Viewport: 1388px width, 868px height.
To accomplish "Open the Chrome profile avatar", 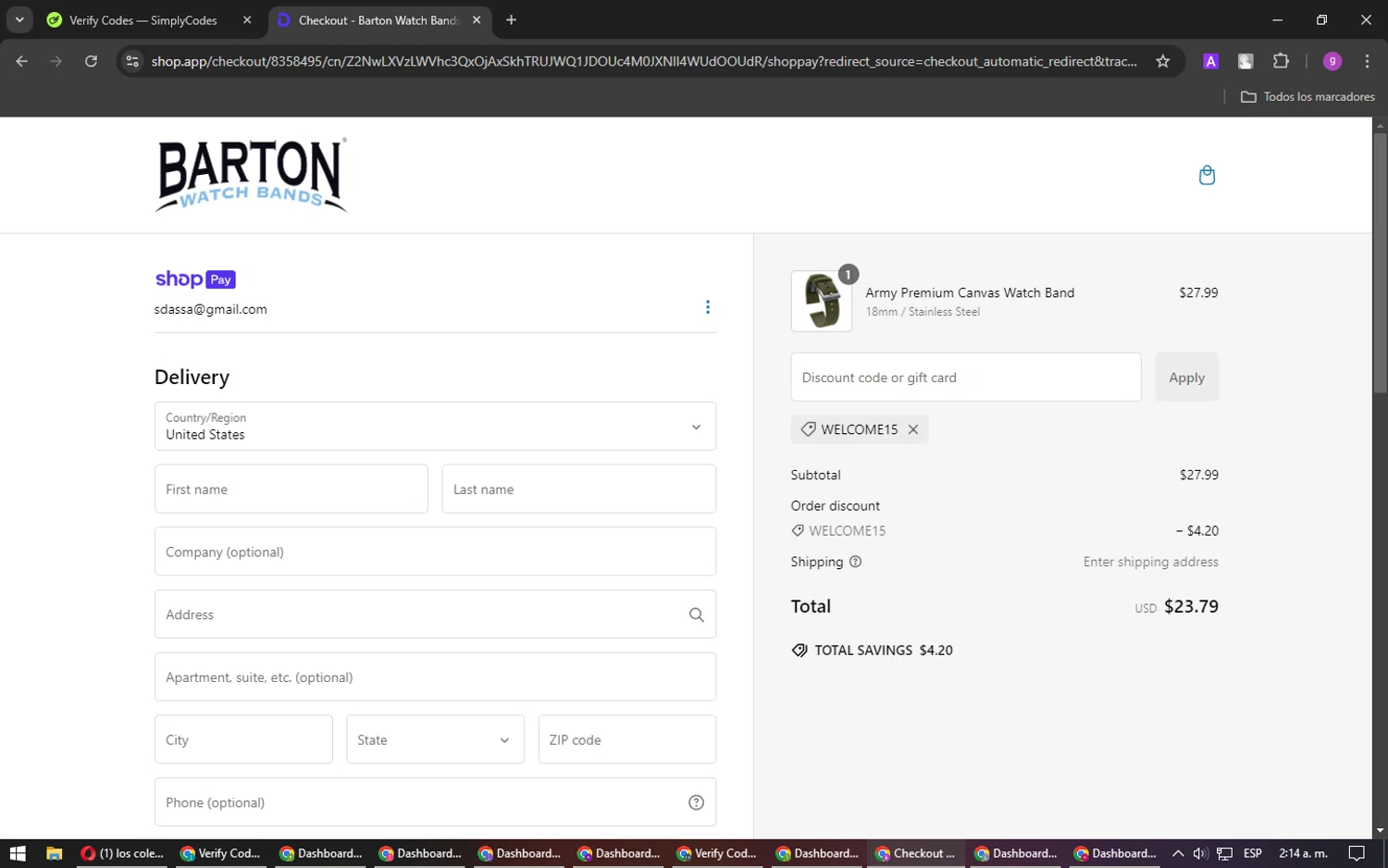I will pyautogui.click(x=1332, y=61).
